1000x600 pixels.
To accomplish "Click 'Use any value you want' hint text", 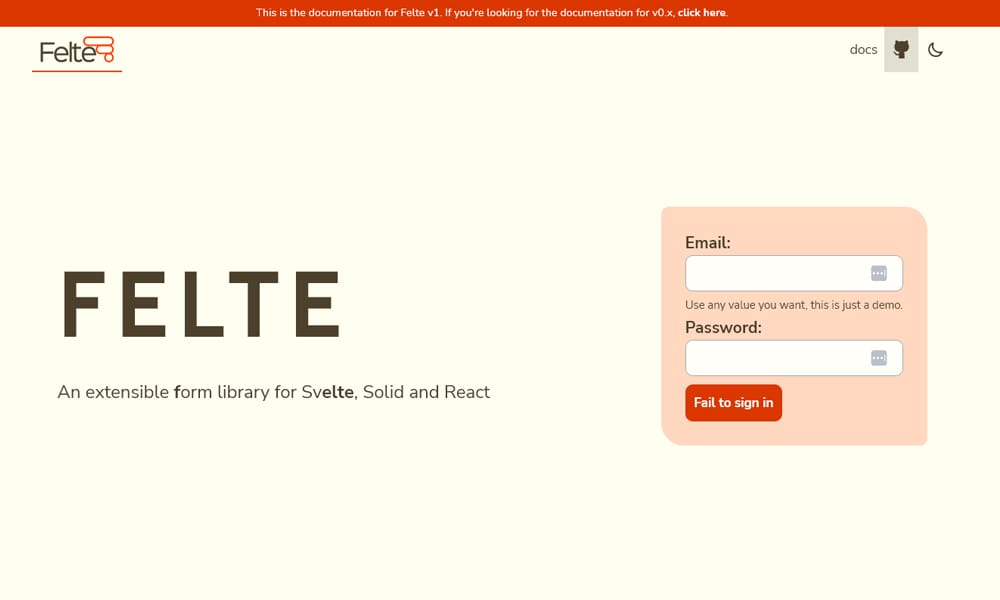I will click(794, 305).
